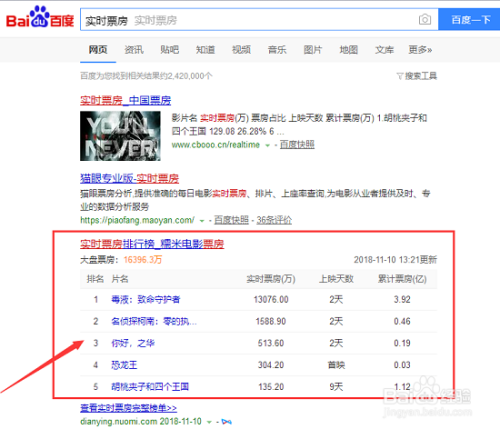Click the 13076.00 box office value
The image size is (500, 429).
click(x=271, y=299)
